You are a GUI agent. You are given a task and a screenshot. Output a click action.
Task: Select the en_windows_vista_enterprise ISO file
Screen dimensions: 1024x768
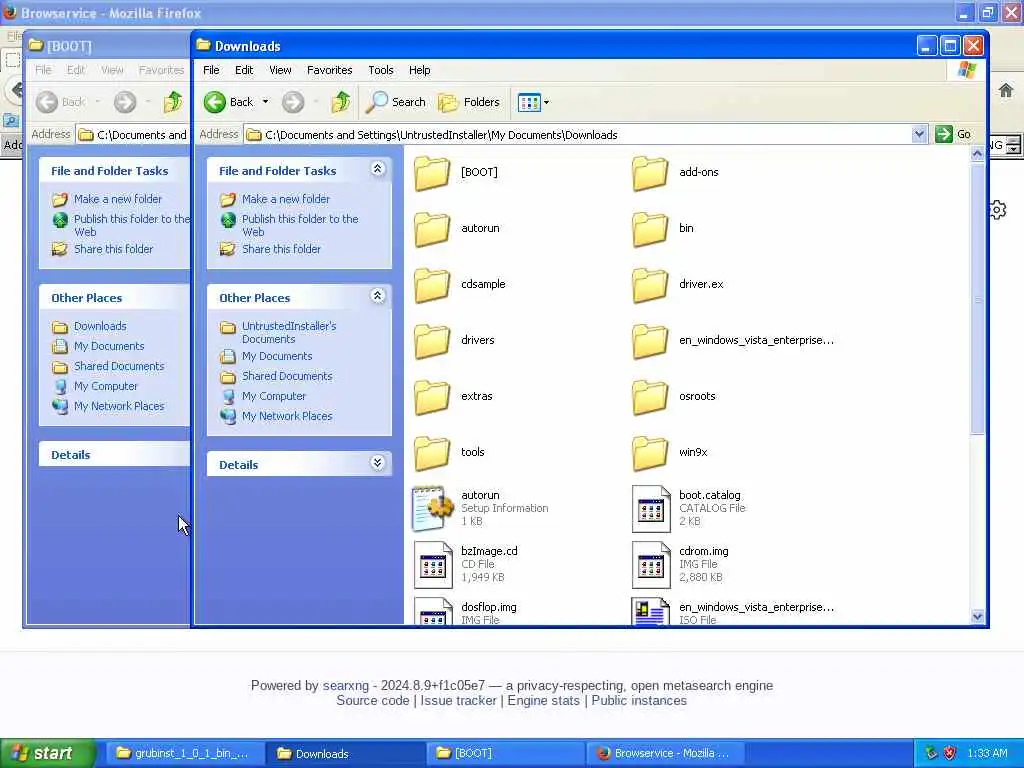point(733,613)
